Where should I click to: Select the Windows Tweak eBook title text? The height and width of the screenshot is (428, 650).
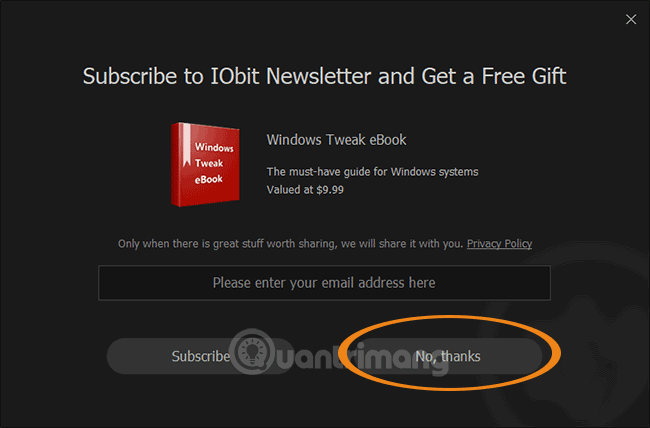click(336, 140)
